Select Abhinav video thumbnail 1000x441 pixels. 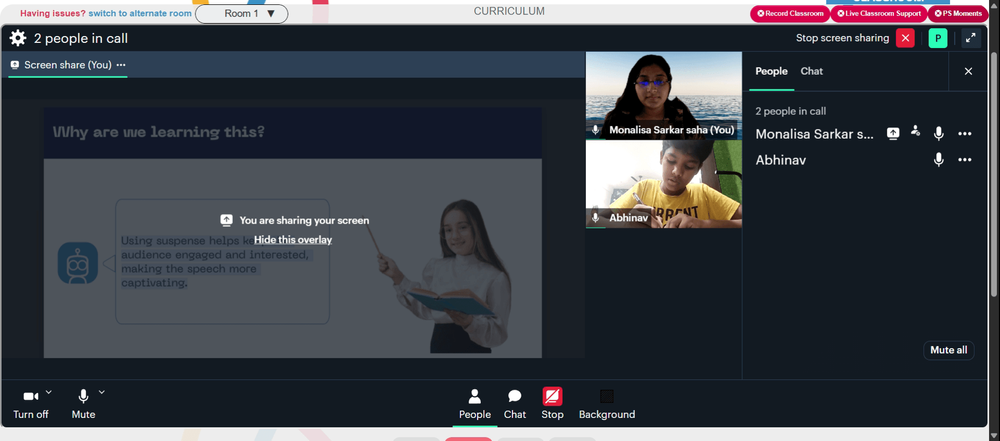click(x=663, y=184)
